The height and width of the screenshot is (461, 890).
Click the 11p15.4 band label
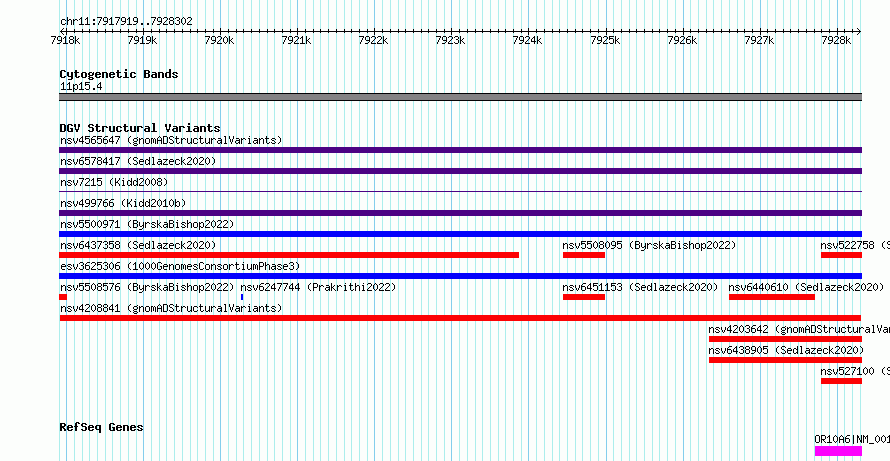coord(81,87)
